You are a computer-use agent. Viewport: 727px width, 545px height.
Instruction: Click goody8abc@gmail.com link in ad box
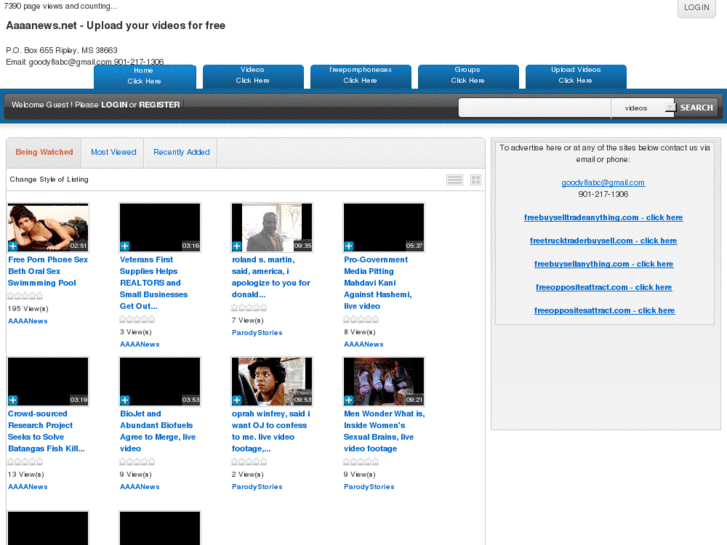[x=603, y=183]
